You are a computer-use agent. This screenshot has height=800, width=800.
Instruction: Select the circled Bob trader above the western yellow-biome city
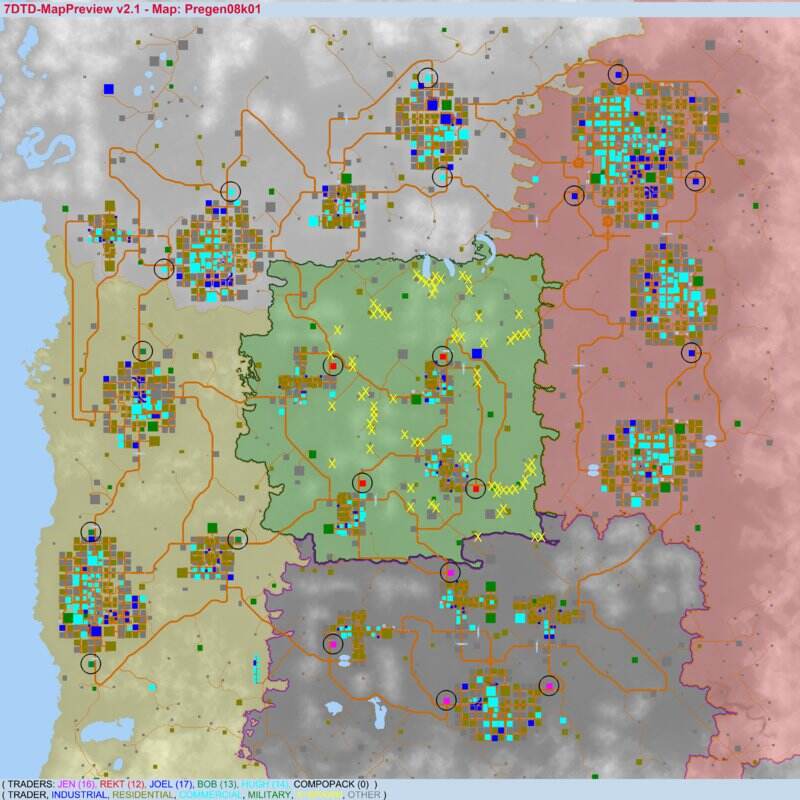[142, 351]
